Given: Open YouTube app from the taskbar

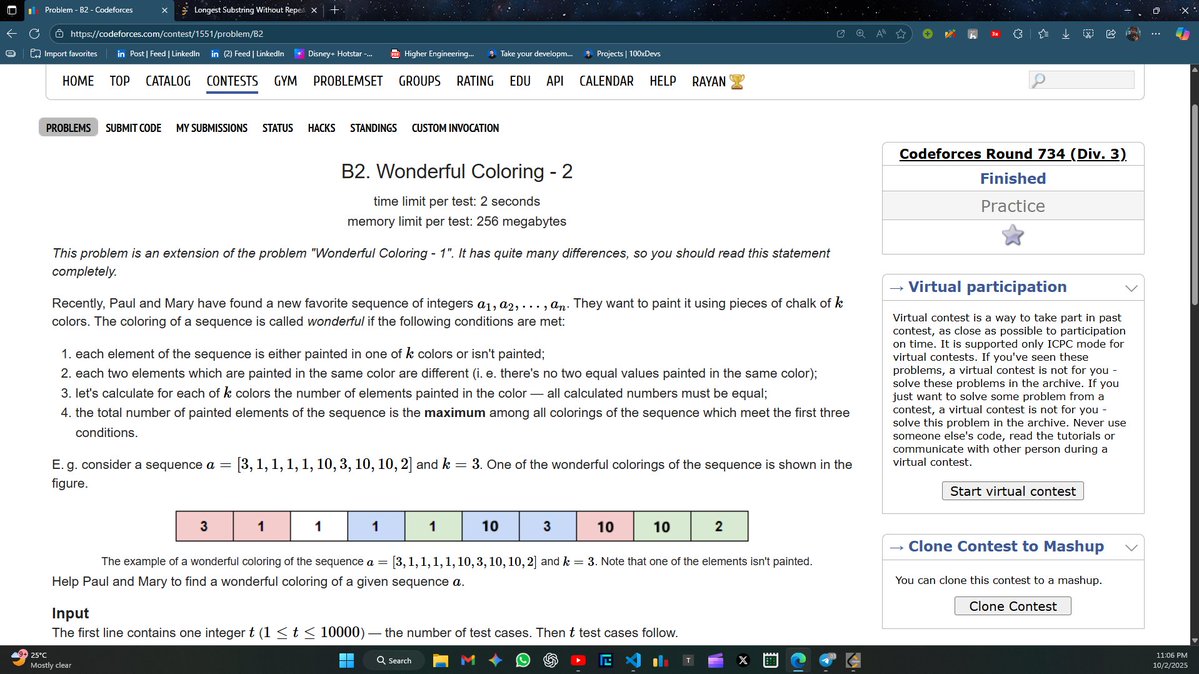Looking at the screenshot, I should [x=578, y=660].
